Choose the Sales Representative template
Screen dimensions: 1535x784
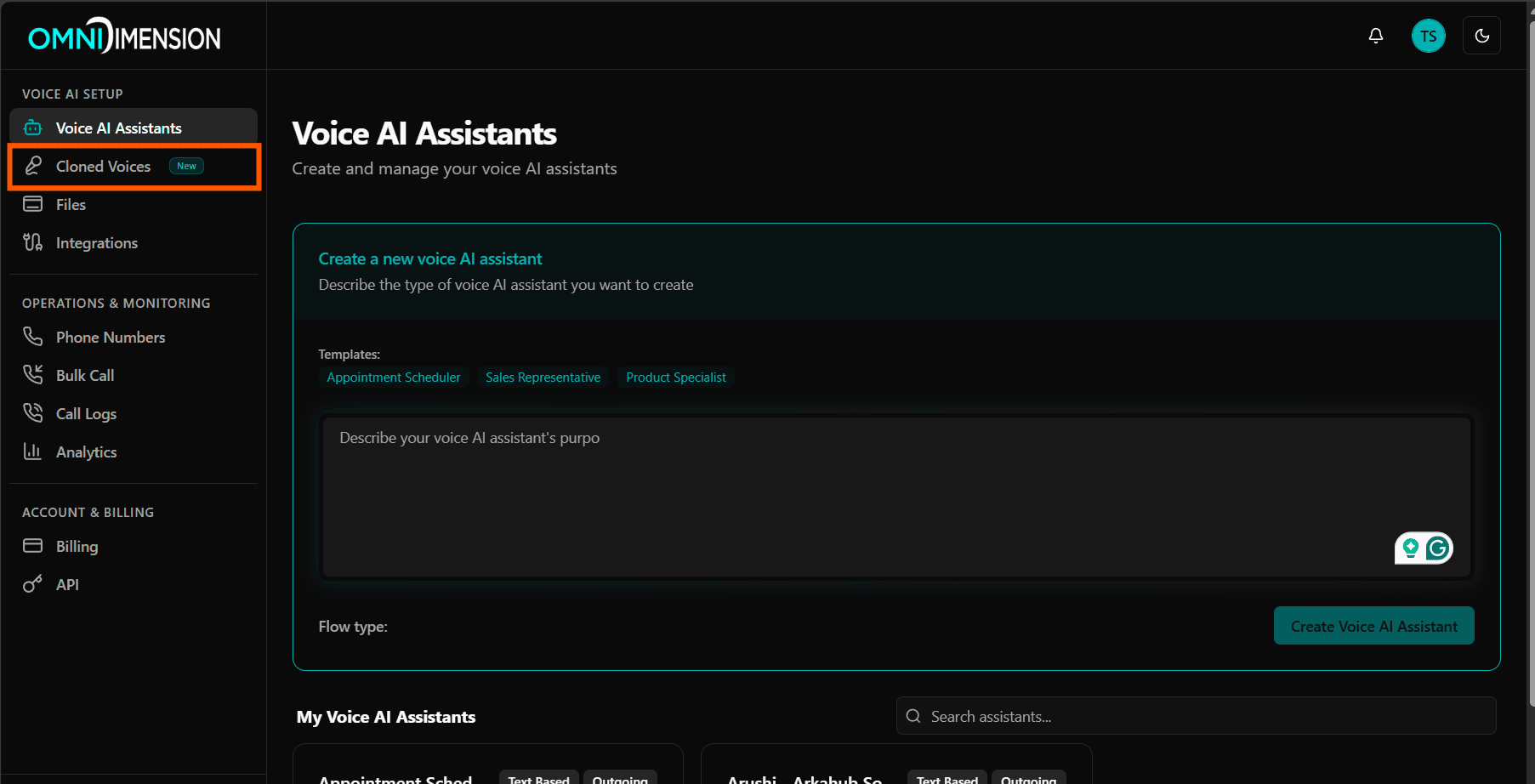[543, 377]
